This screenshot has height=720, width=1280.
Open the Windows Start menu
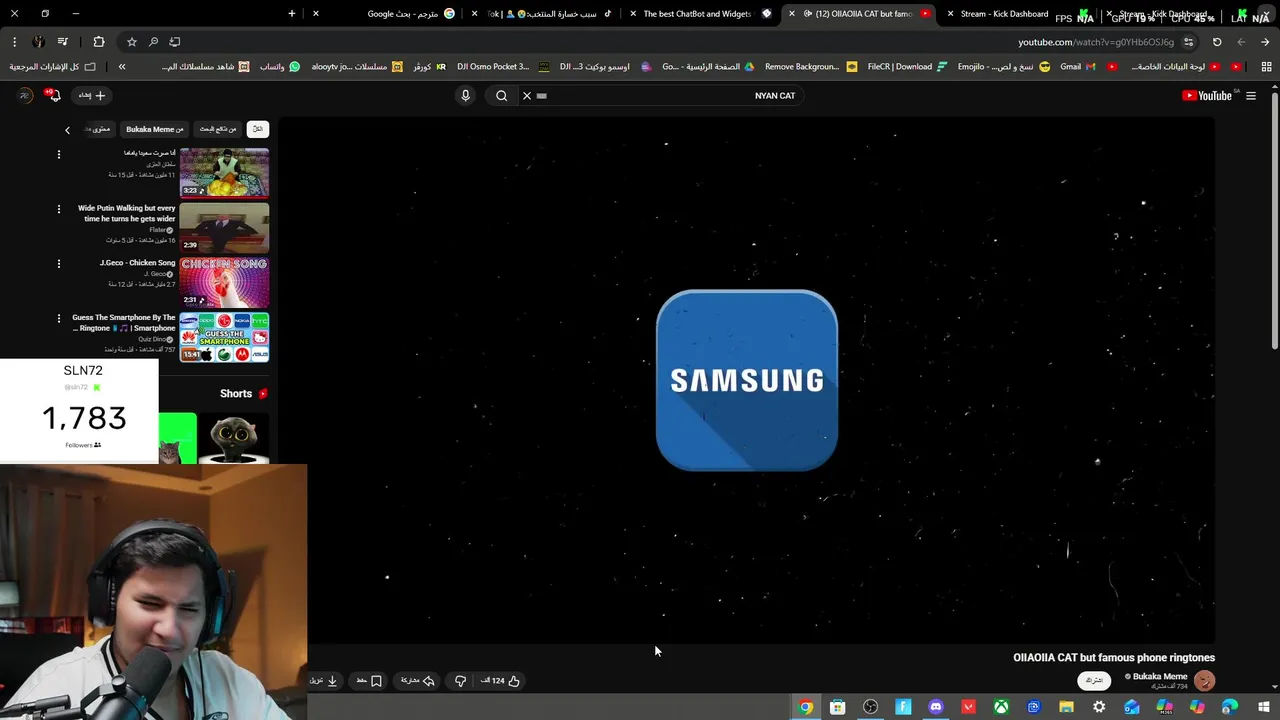pos(1264,707)
